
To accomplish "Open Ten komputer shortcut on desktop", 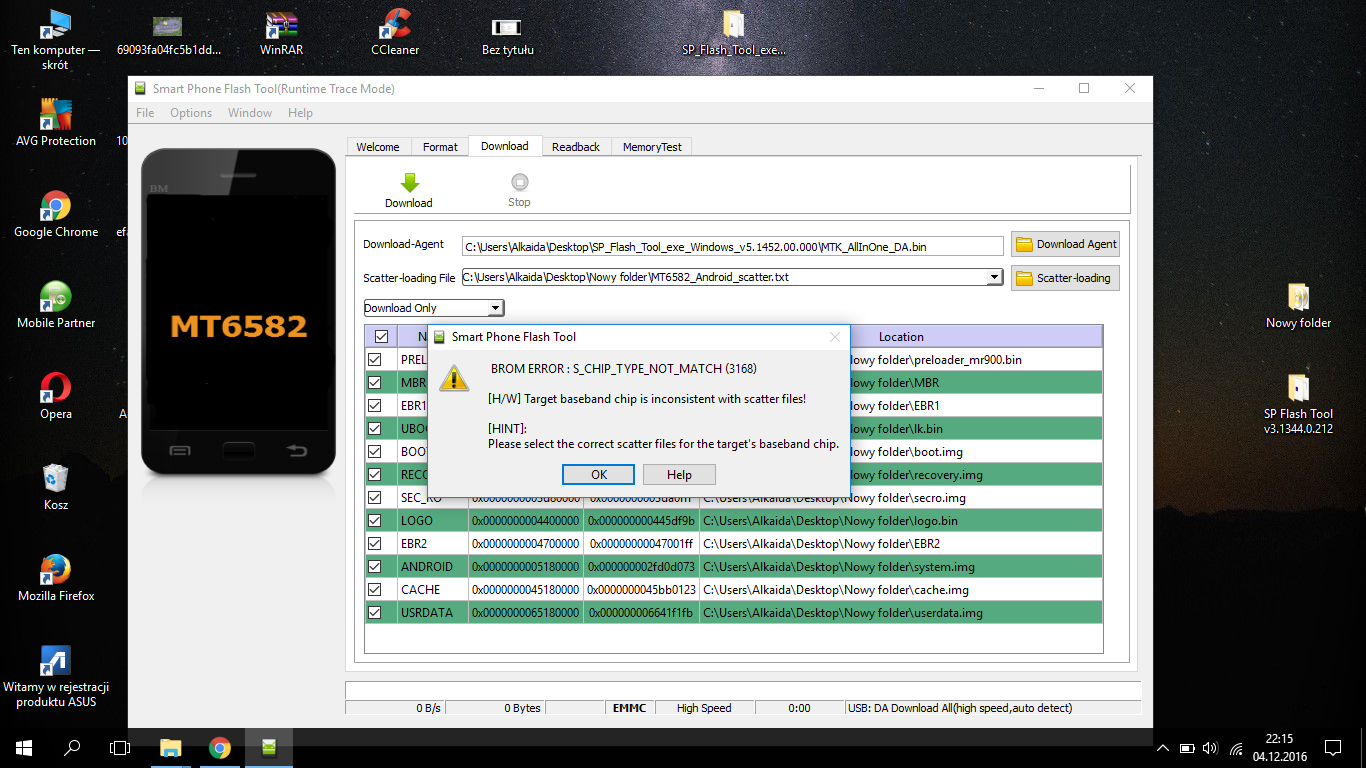I will pyautogui.click(x=56, y=40).
